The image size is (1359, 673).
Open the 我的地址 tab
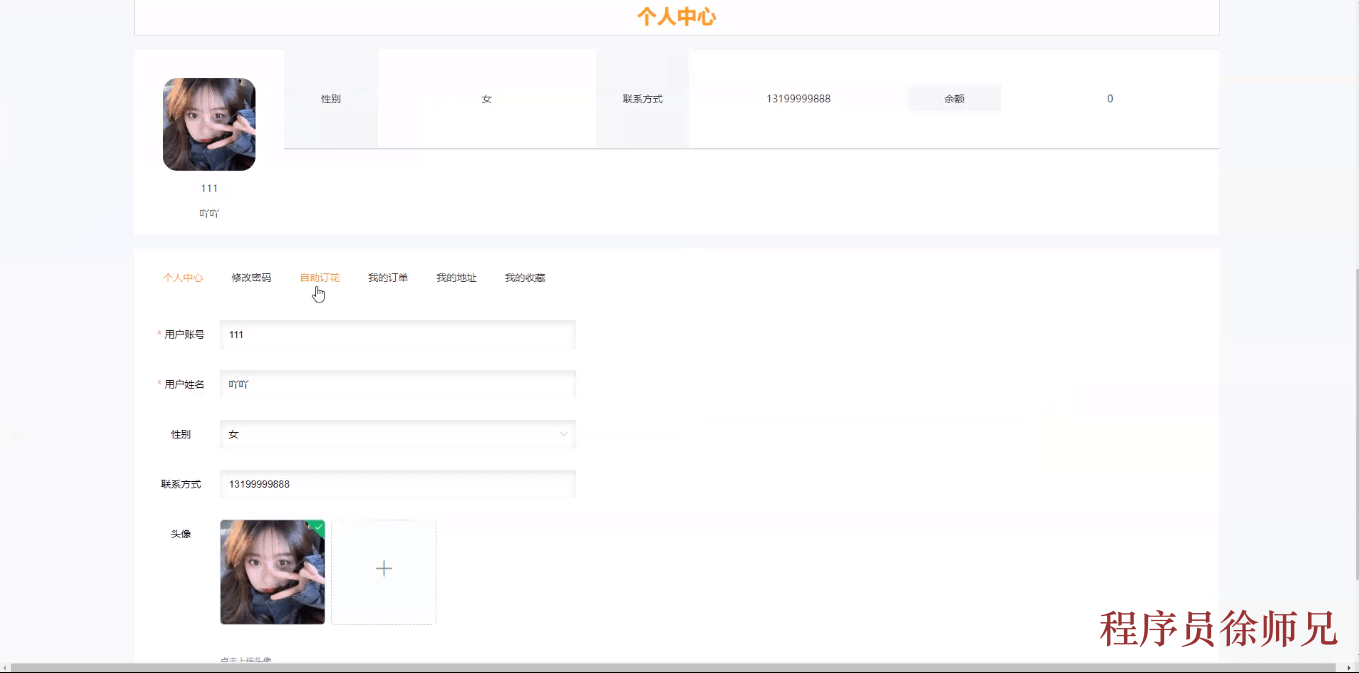(456, 277)
